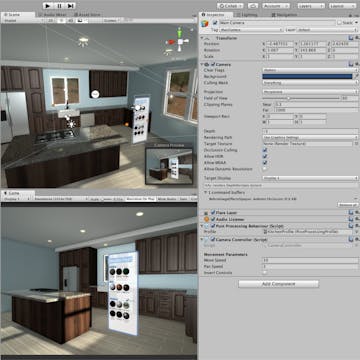Image resolution: width=360 pixels, height=360 pixels.
Task: Toggle Mute Audio in Game view
Action: point(166,199)
